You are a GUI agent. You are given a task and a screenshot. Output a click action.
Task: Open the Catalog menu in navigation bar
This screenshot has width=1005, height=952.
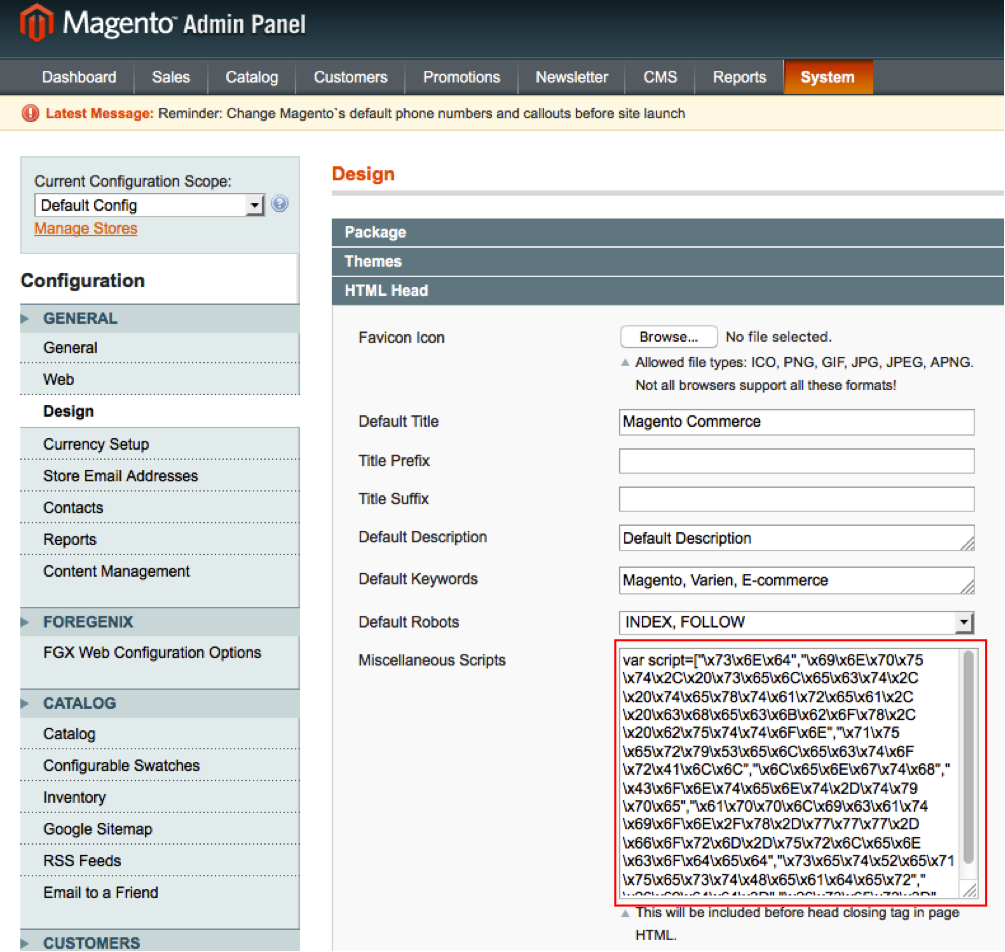[251, 77]
